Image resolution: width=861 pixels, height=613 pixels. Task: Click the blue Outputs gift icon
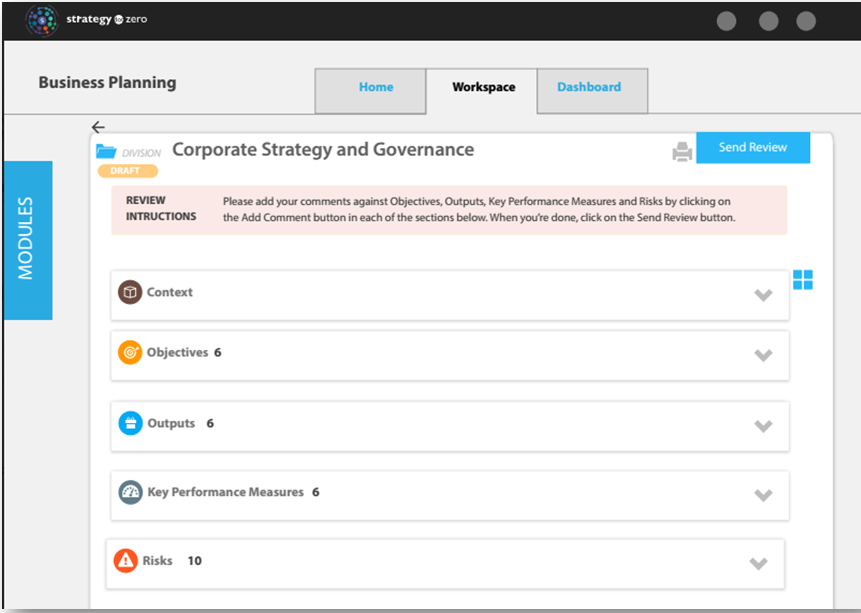pyautogui.click(x=131, y=423)
